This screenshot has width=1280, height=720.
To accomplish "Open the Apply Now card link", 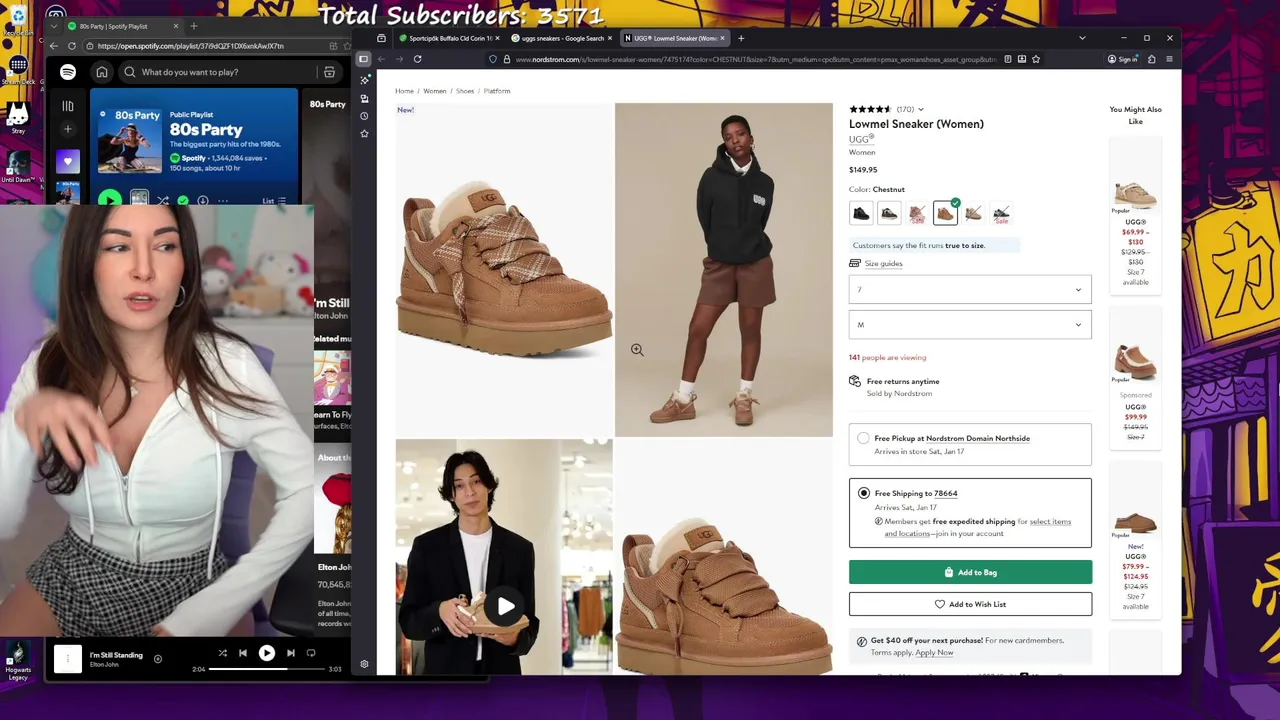I will point(934,652).
